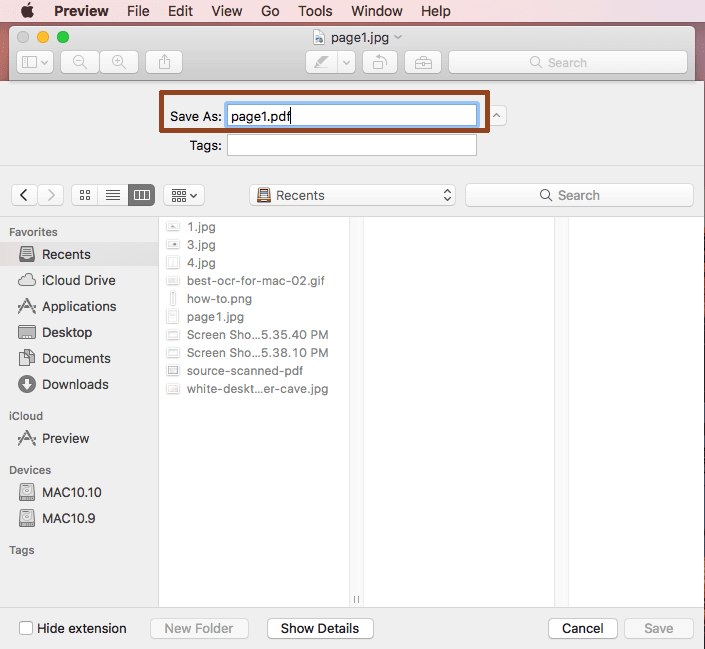Click the best-ocr-for-mac-02.gif file
The image size is (705, 649).
[x=254, y=281]
